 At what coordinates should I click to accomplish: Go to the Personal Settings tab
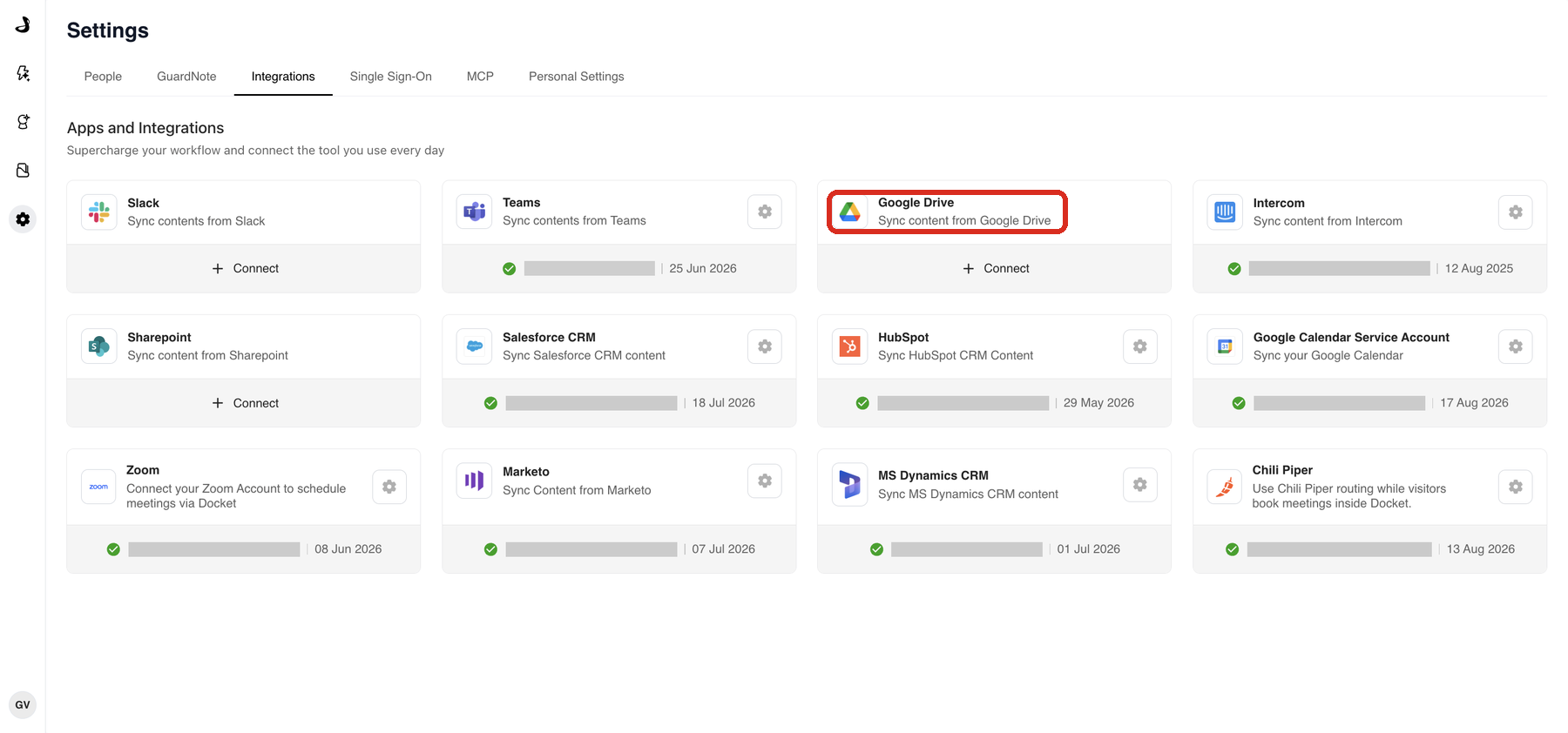tap(577, 77)
